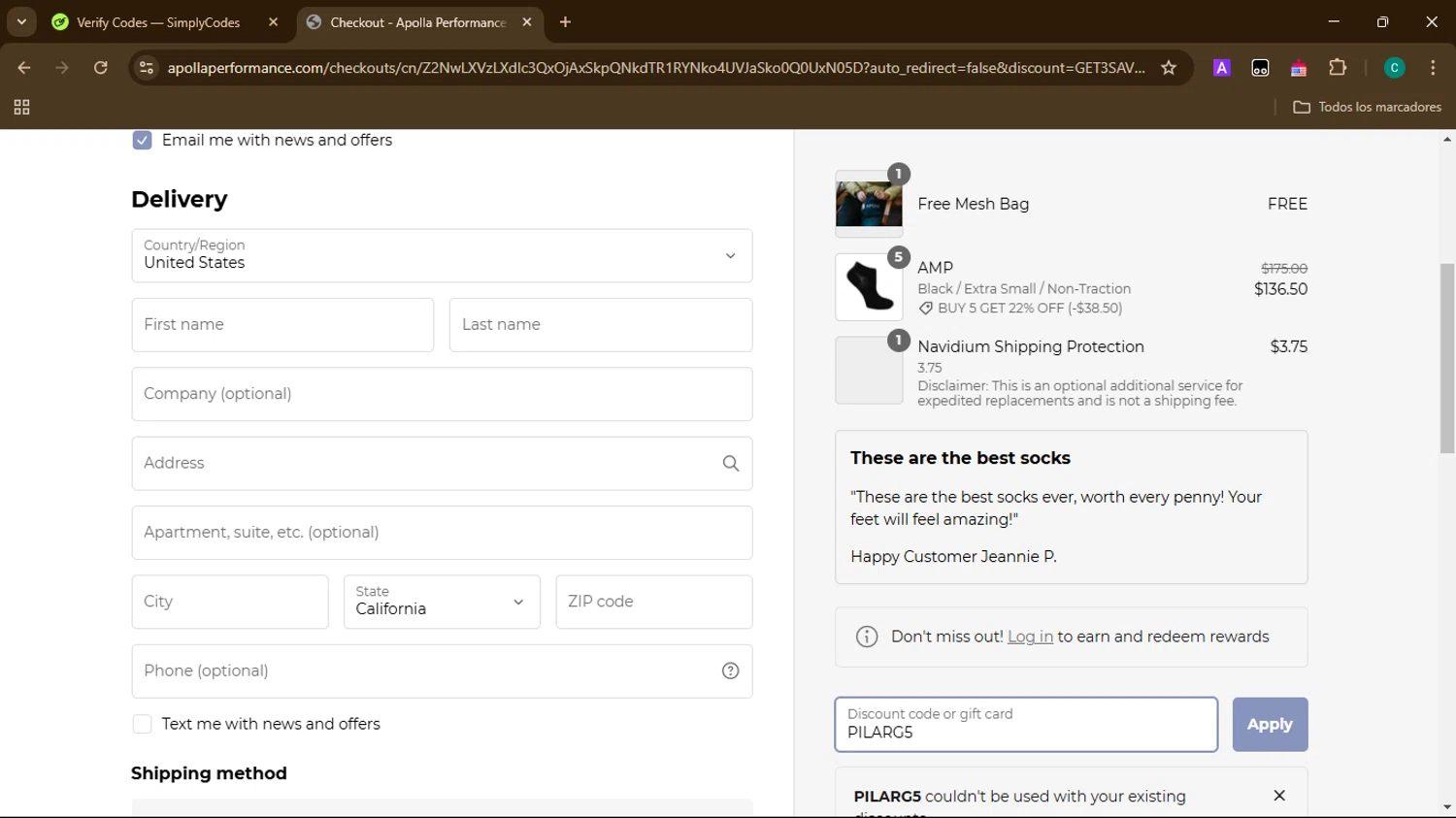The width and height of the screenshot is (1456, 818).
Task: Open the State dropdown showing California
Action: [x=442, y=602]
